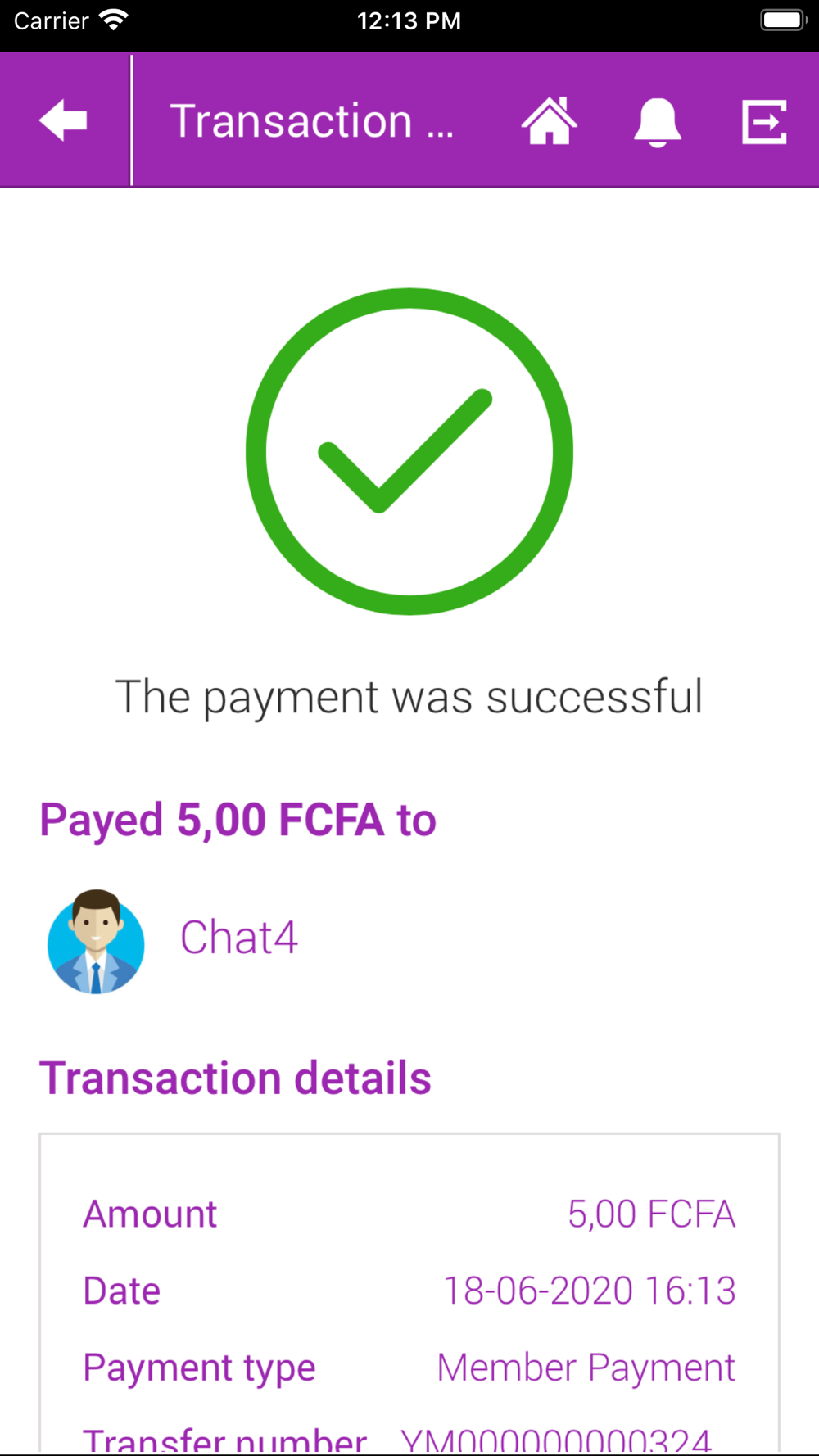Tap the Wi-Fi status icon

[x=114, y=20]
